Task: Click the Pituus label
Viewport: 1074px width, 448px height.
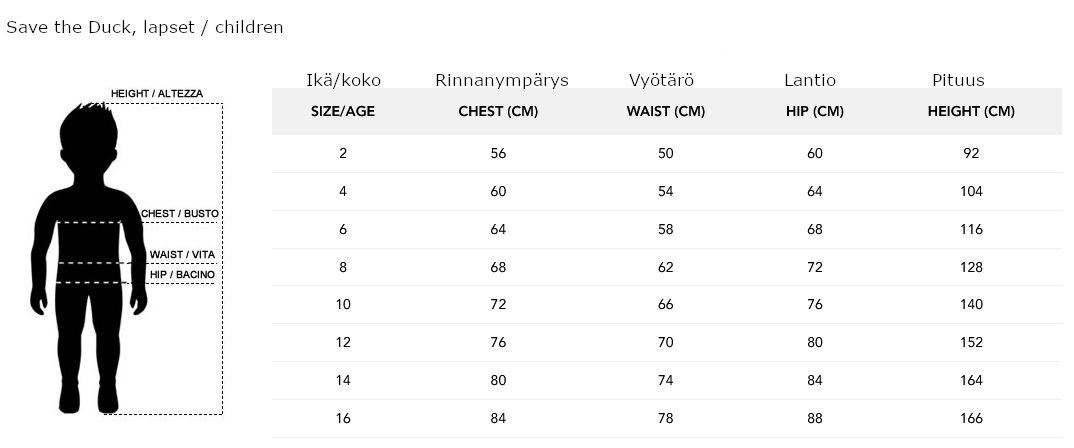Action: [x=958, y=80]
